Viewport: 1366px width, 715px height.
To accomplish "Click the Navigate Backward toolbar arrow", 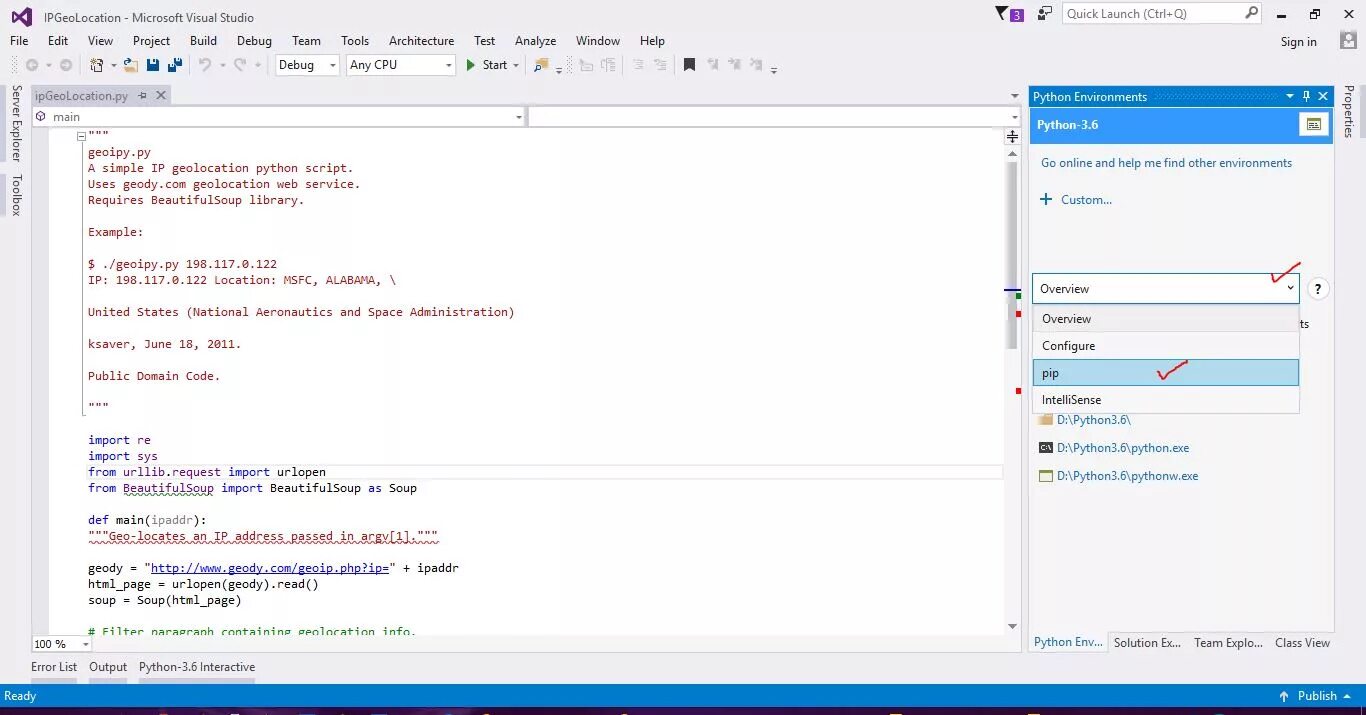I will click(32, 65).
